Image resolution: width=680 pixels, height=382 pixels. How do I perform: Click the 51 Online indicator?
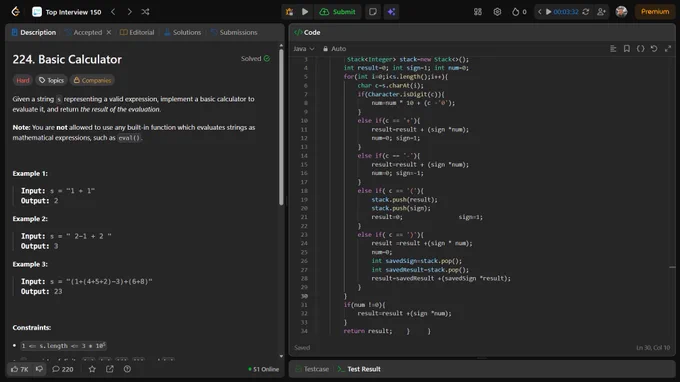click(x=264, y=369)
